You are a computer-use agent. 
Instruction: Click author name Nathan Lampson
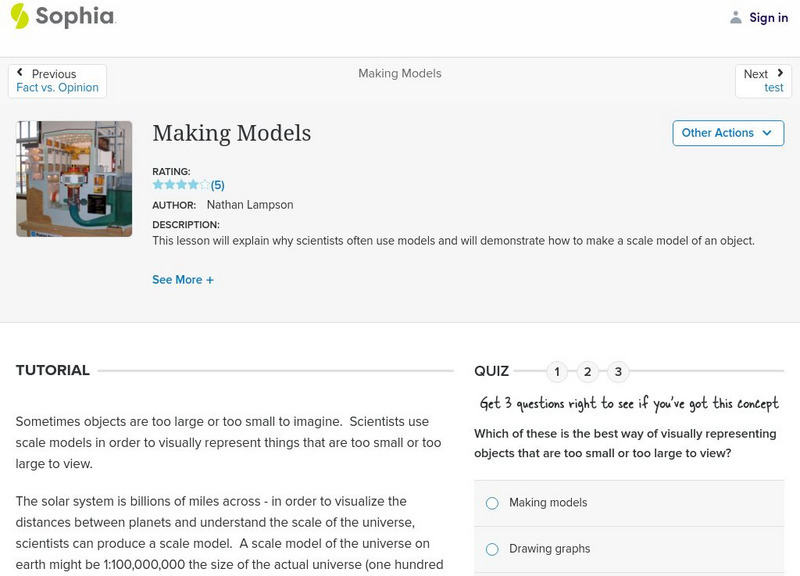[250, 205]
